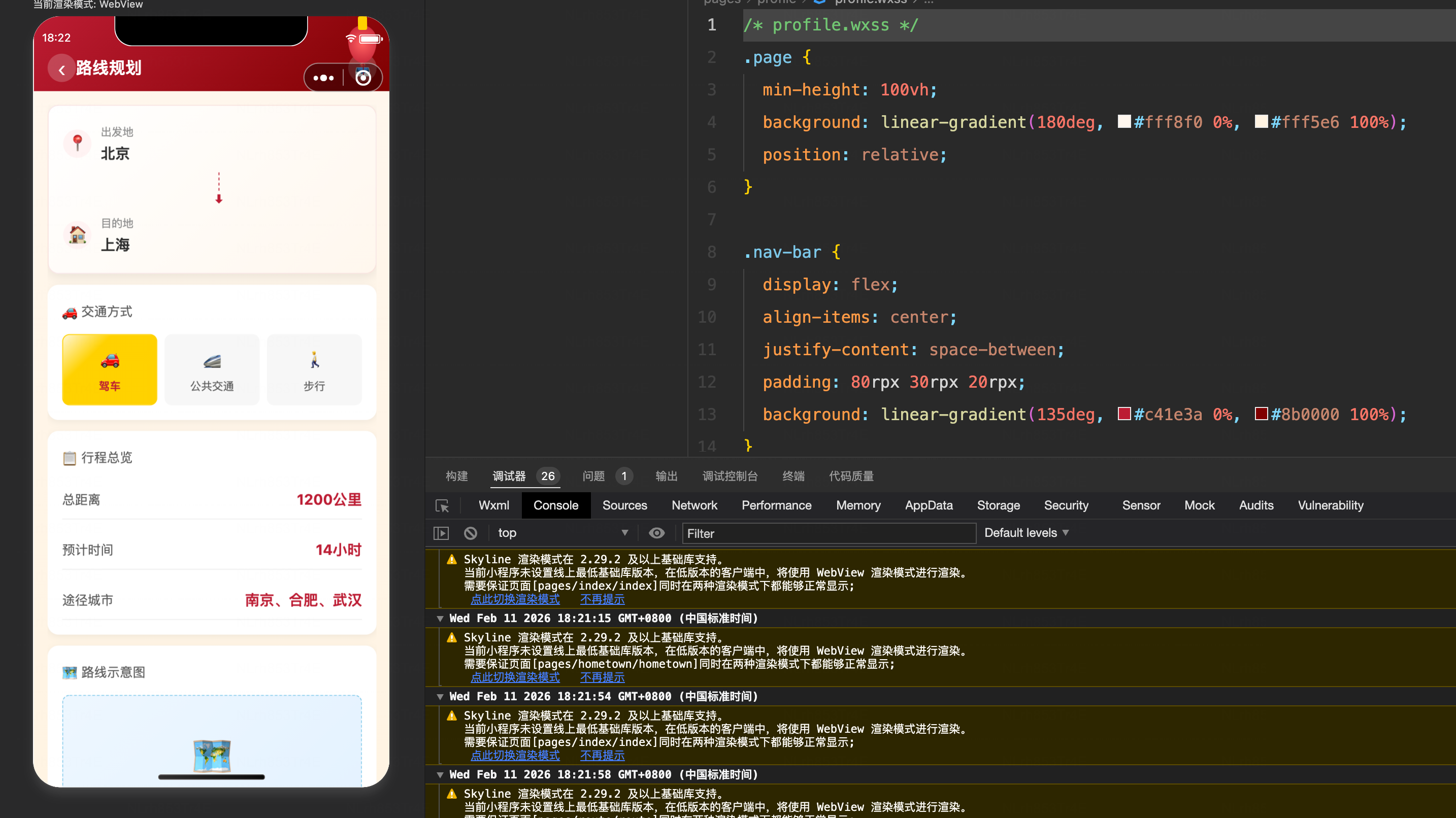Click the #c41e3a color swatch
This screenshot has height=818, width=1456.
[x=1123, y=414]
